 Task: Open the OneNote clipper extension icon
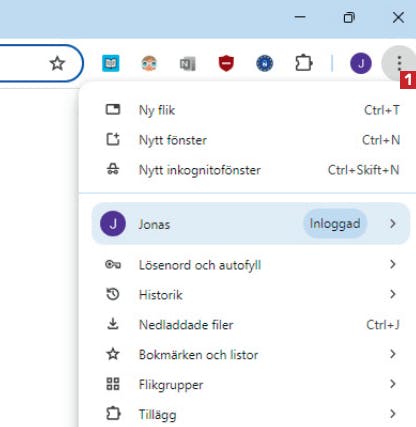click(188, 64)
